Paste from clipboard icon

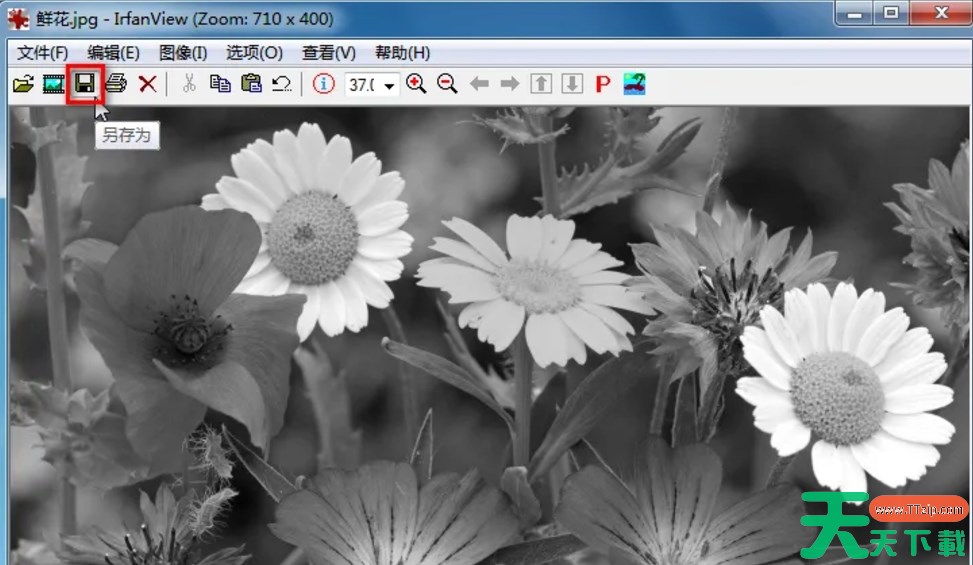(251, 84)
